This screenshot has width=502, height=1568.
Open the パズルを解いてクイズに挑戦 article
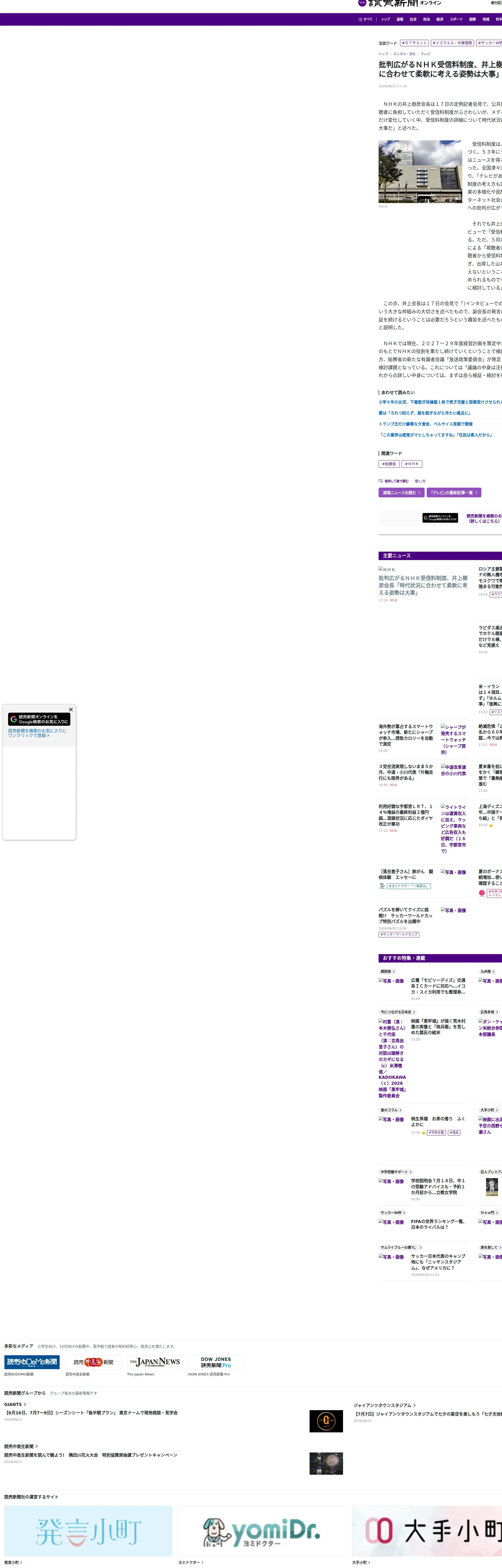click(x=406, y=915)
